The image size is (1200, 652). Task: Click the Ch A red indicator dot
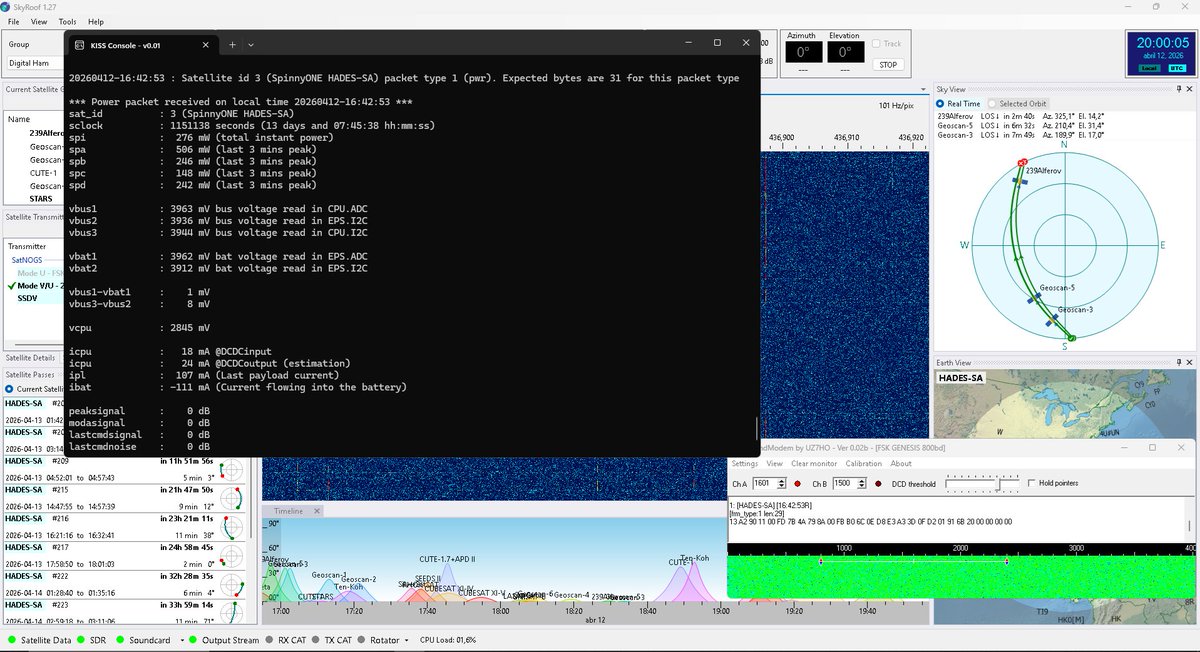(x=798, y=483)
